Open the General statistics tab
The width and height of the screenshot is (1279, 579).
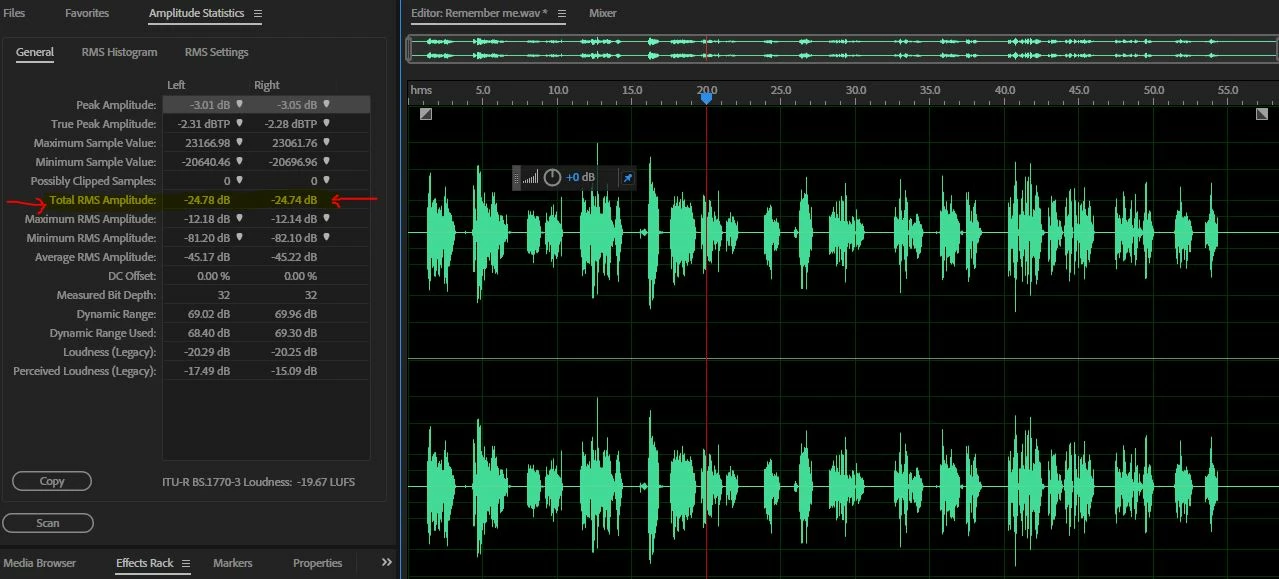pos(35,52)
